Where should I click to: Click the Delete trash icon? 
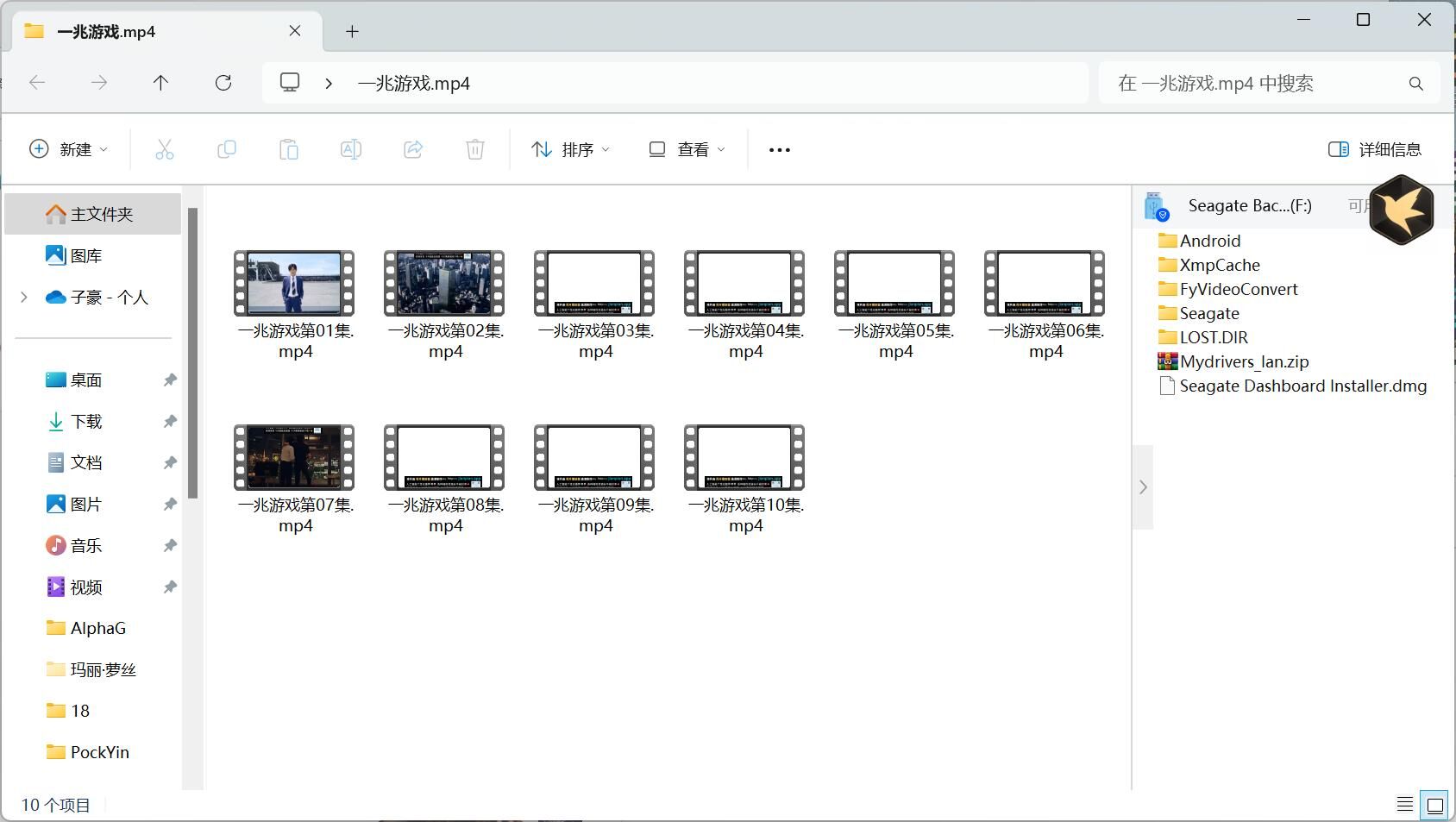point(475,149)
